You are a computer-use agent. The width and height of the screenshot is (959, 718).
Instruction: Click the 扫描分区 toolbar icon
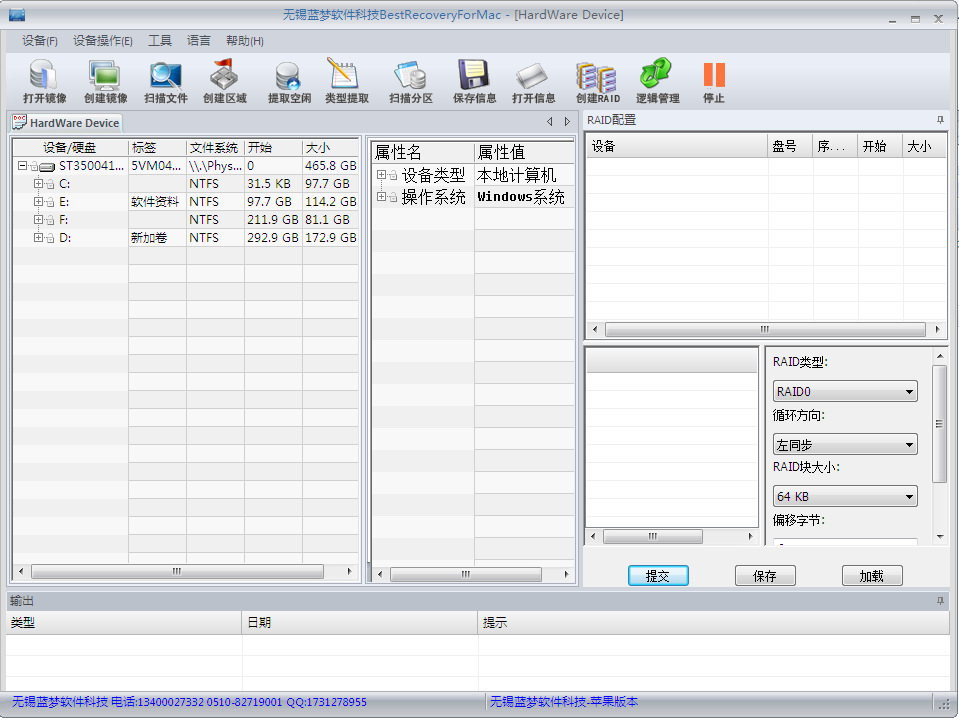(x=410, y=76)
